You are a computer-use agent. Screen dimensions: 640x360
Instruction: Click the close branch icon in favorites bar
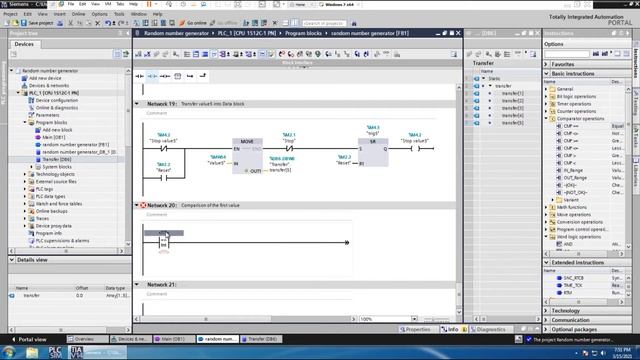(202, 76)
